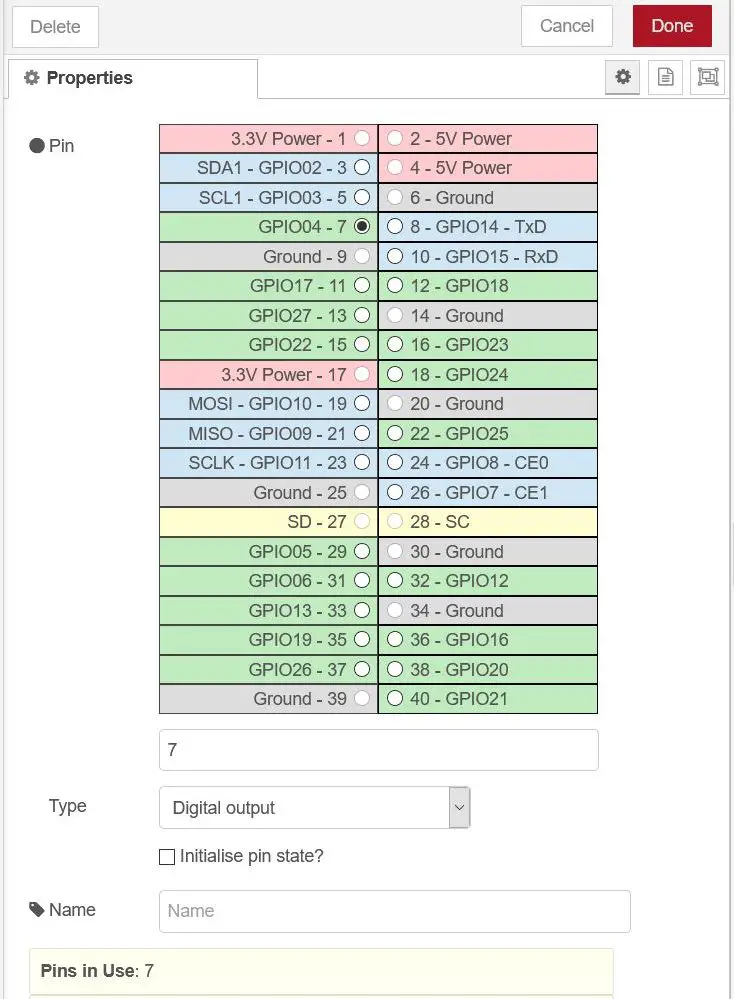Screen dimensions: 734x999
Task: Enable Initialise pin state checkbox
Action: 167,857
